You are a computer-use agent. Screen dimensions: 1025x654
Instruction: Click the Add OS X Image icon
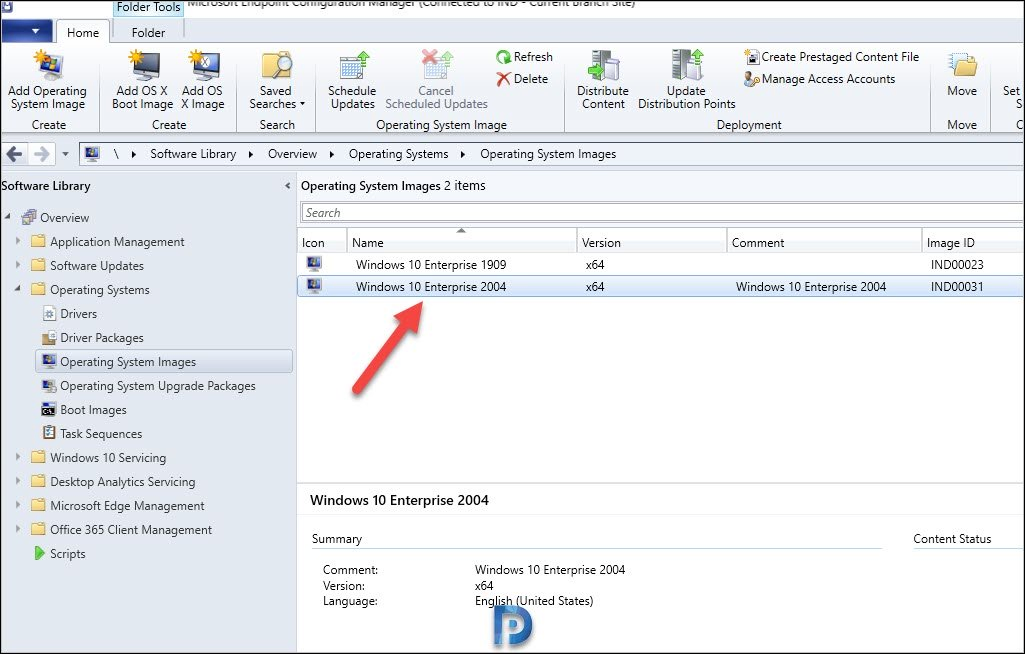point(204,65)
